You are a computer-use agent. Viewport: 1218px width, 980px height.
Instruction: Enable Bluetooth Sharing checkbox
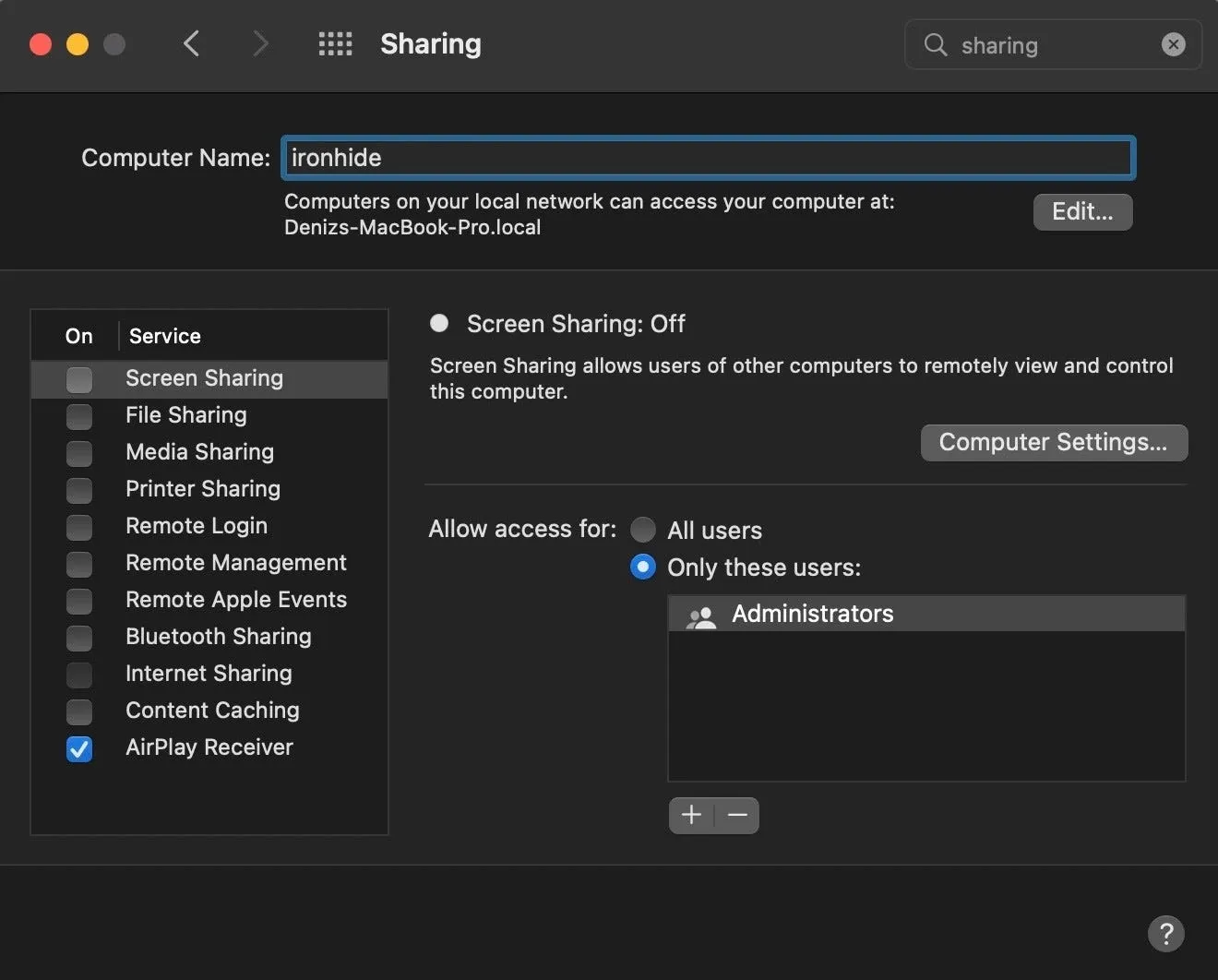coord(79,638)
